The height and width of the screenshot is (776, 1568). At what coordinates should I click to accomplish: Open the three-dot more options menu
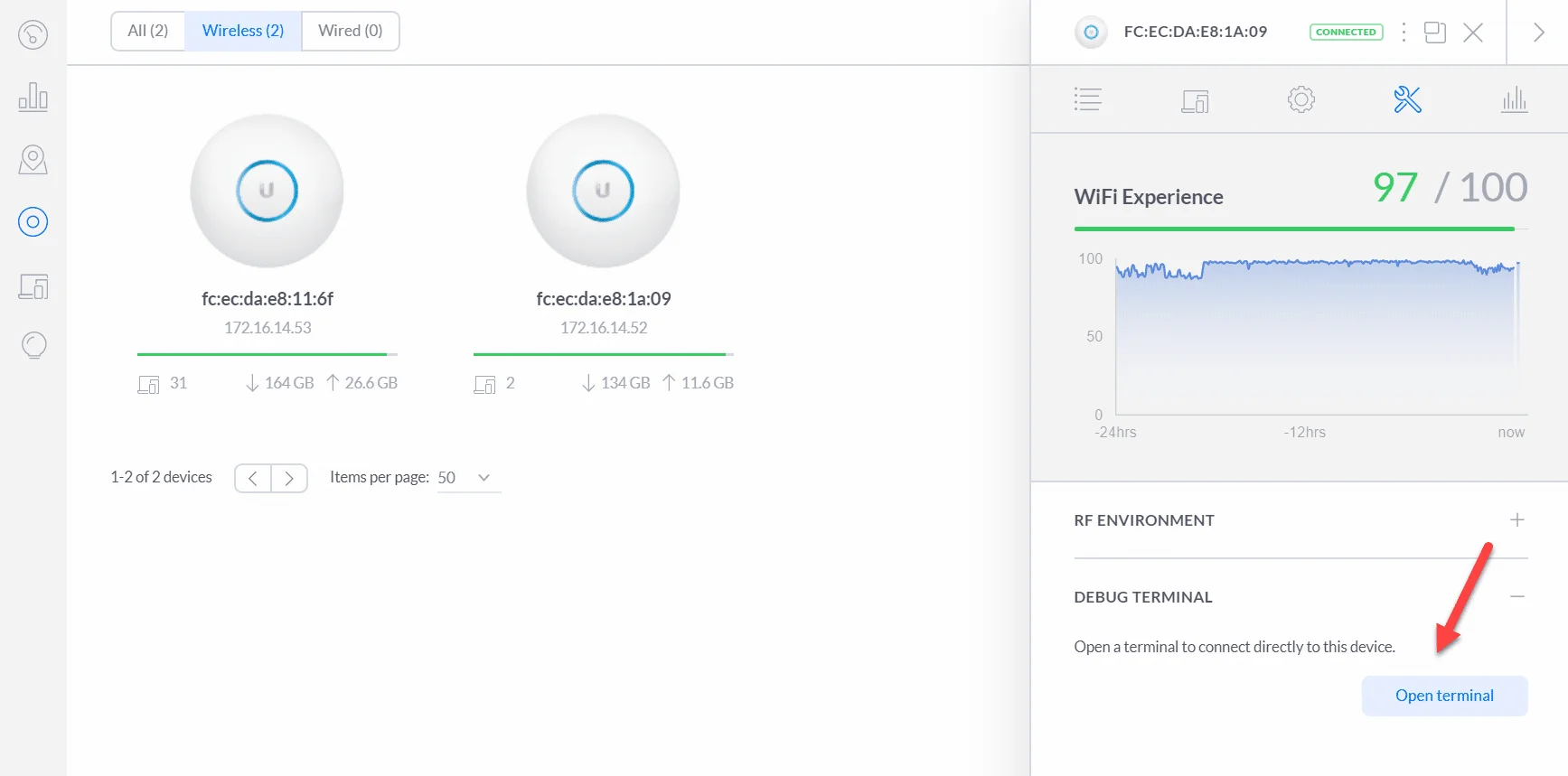(1404, 33)
